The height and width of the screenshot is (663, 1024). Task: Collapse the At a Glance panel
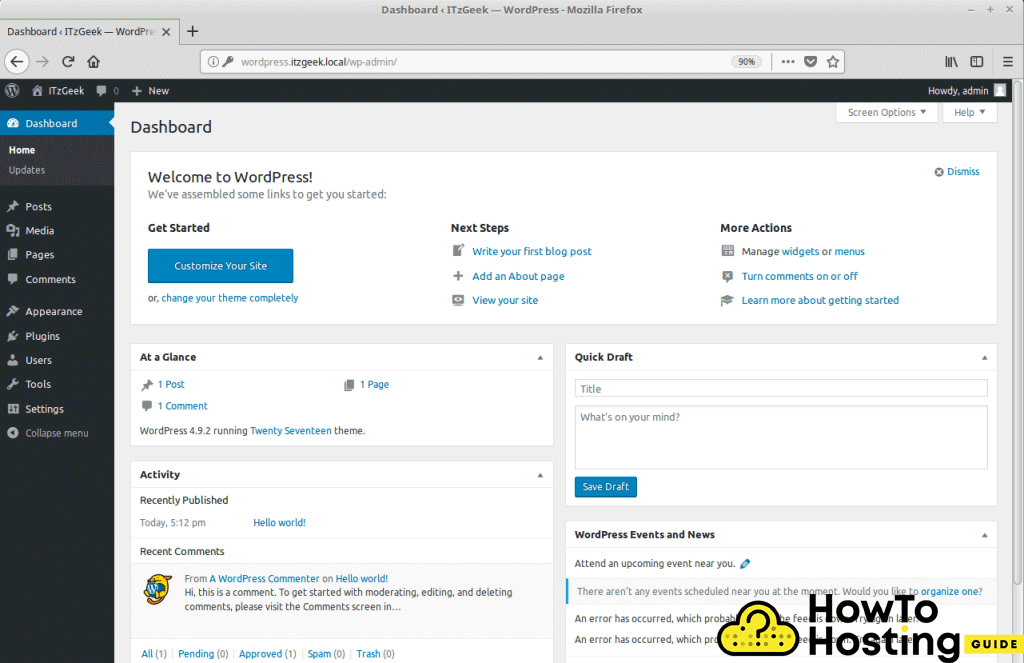click(540, 357)
